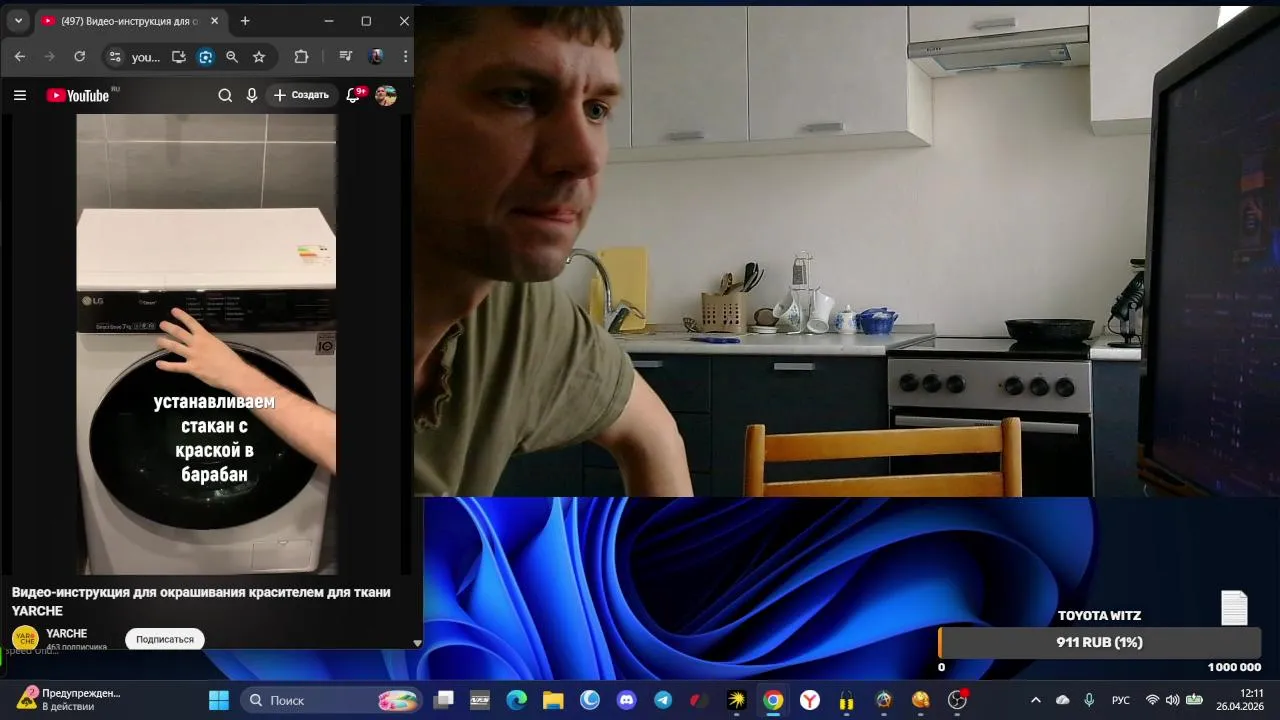Viewport: 1280px width, 720px height.
Task: Open a new tab with plus
Action: tap(245, 21)
